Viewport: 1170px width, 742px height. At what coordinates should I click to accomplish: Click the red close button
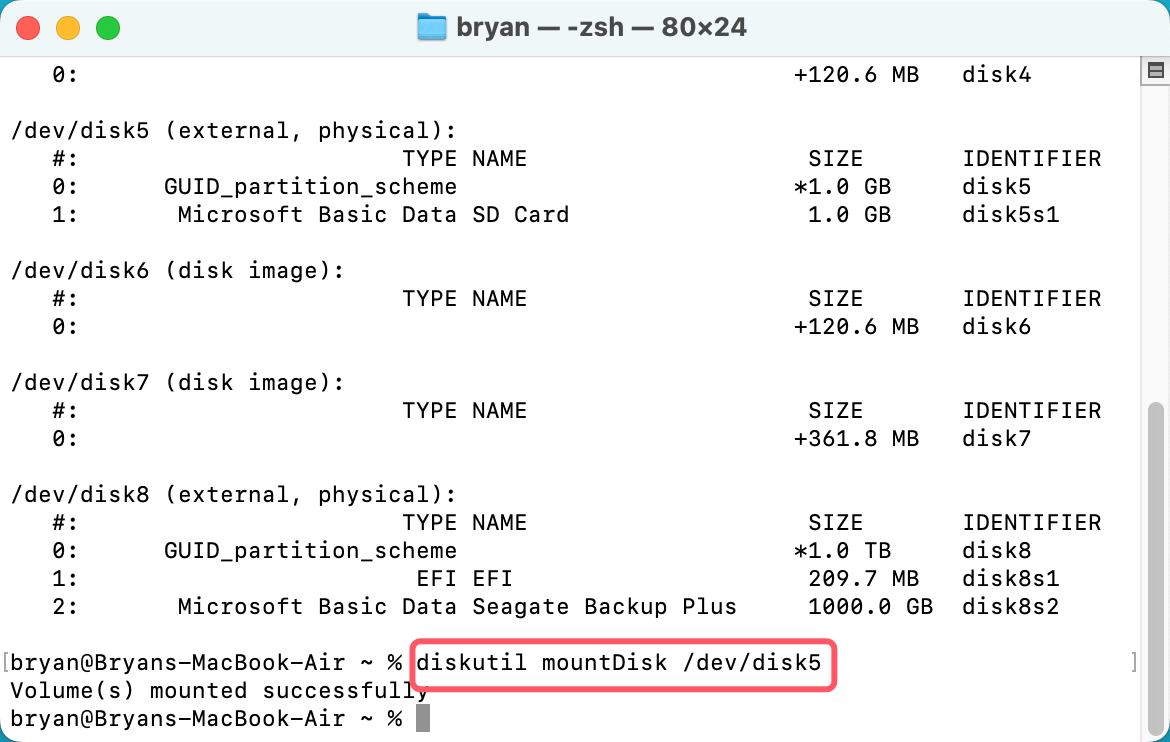pyautogui.click(x=28, y=27)
